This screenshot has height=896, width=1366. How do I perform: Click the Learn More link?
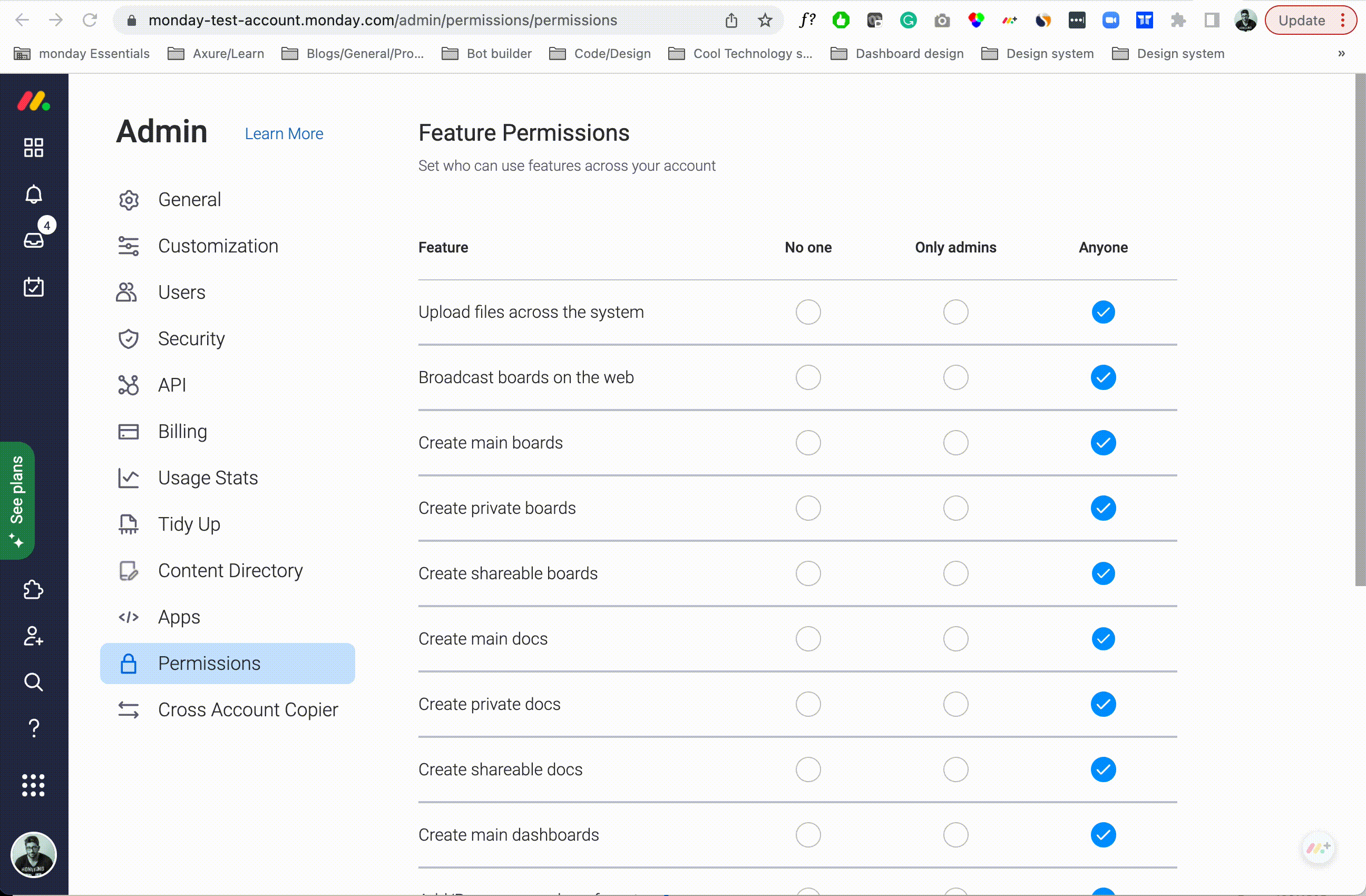(x=284, y=133)
